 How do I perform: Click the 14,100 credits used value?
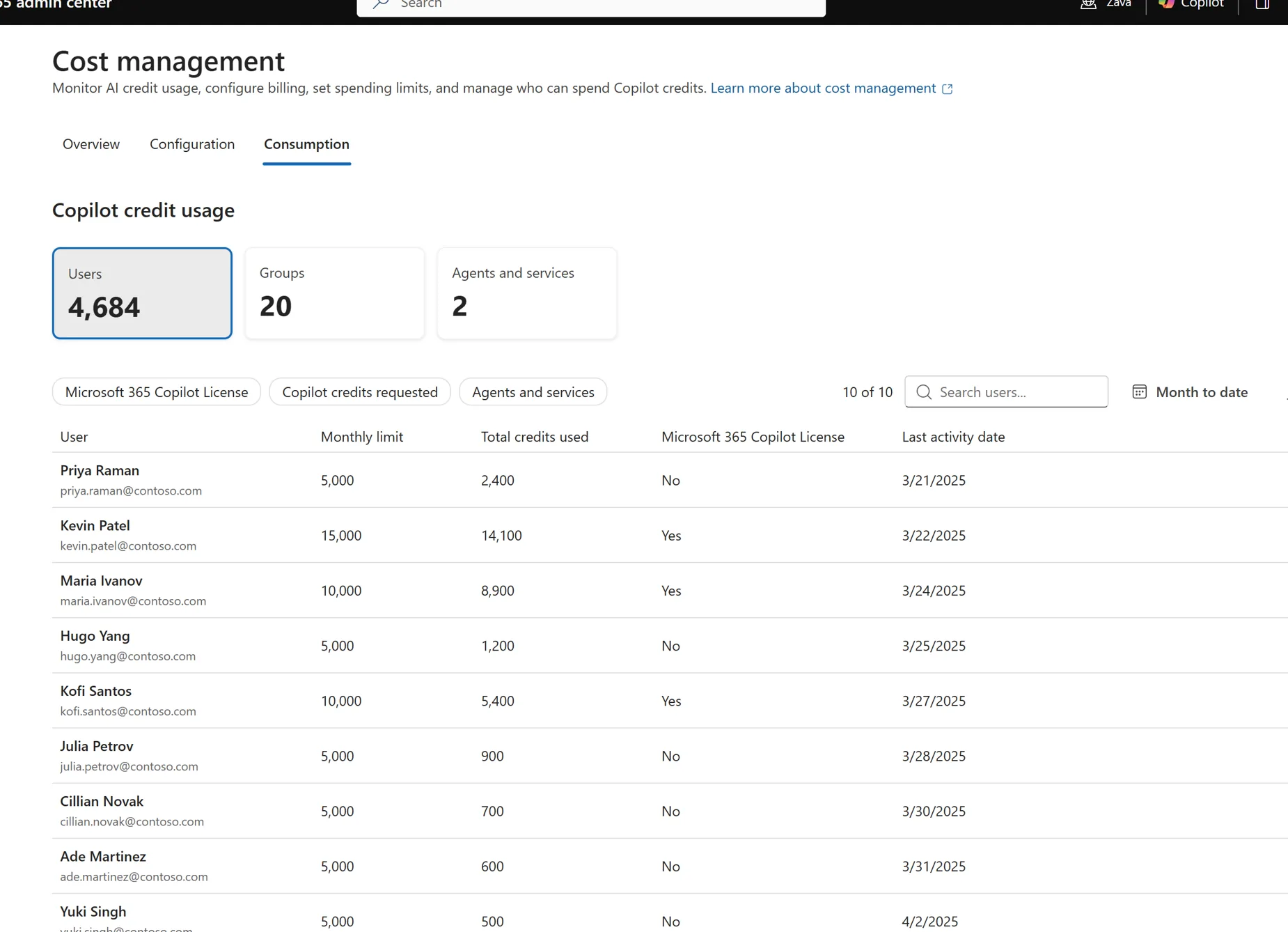pos(501,536)
